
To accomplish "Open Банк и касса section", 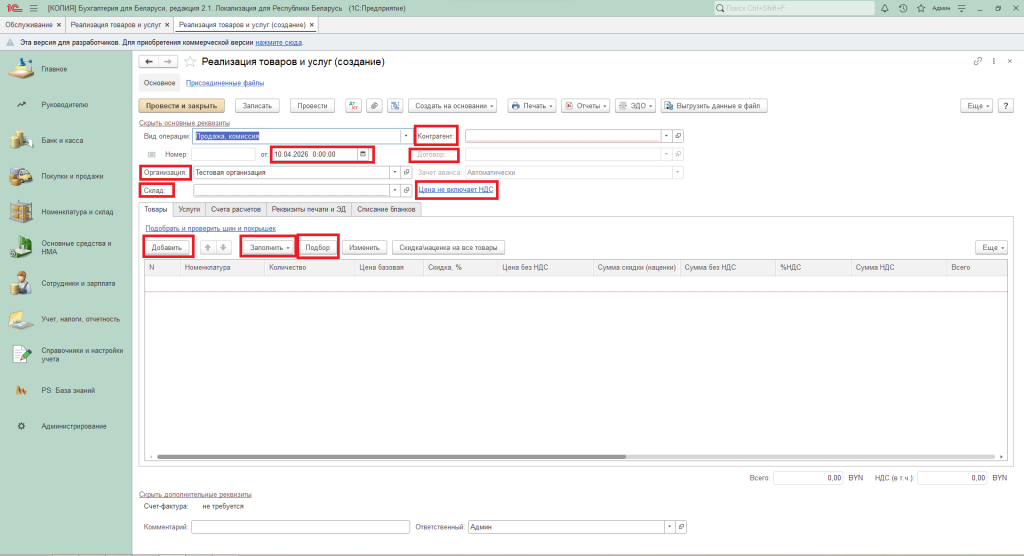I will (62, 140).
